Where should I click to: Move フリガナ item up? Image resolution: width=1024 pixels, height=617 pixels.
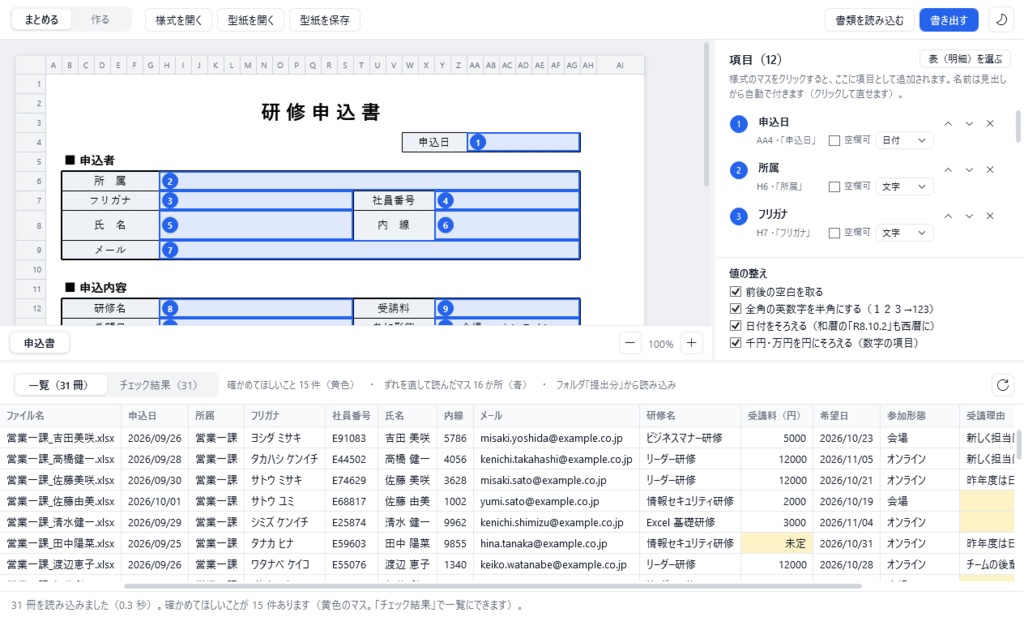click(x=948, y=216)
